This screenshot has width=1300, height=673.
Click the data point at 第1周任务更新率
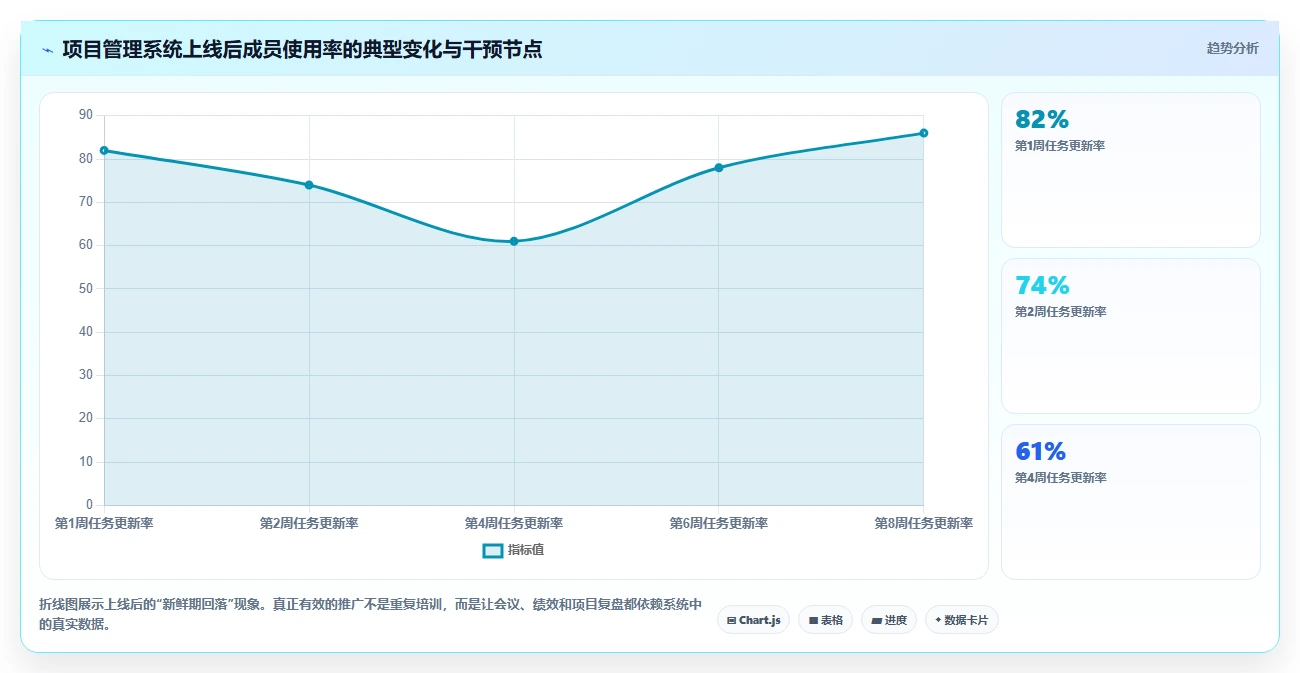104,150
